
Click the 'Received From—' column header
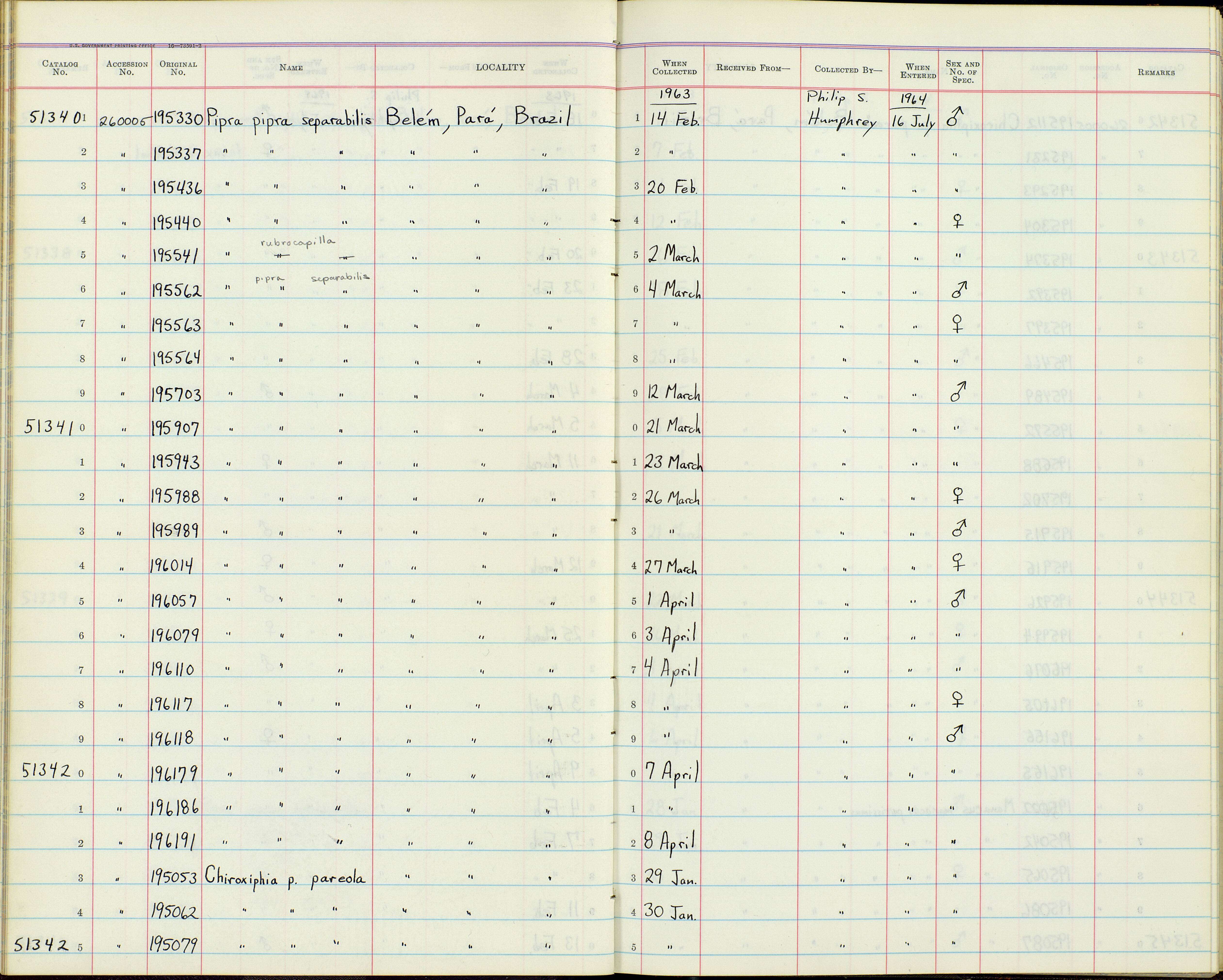coord(753,68)
